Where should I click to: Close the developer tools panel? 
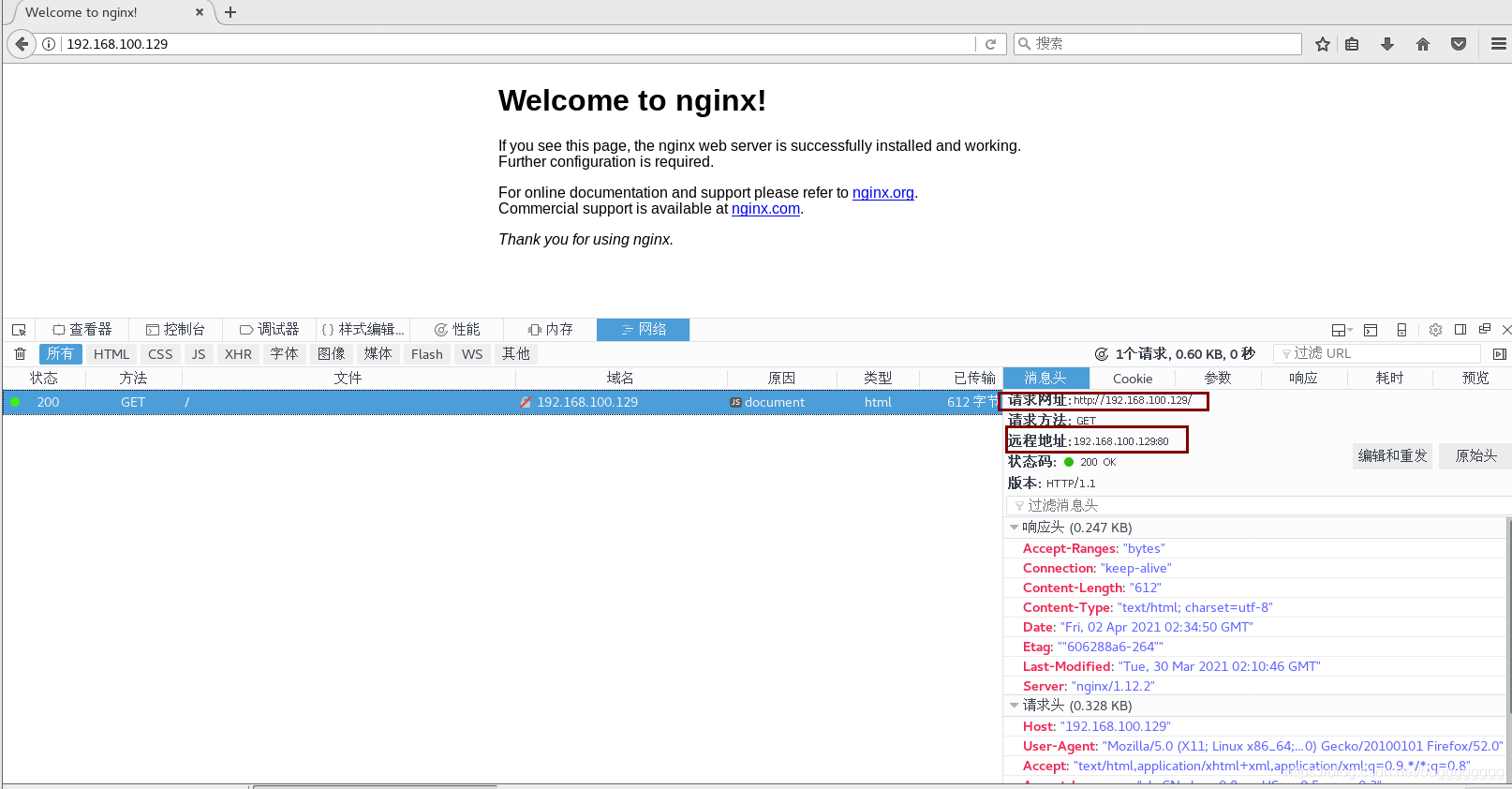(x=1506, y=330)
